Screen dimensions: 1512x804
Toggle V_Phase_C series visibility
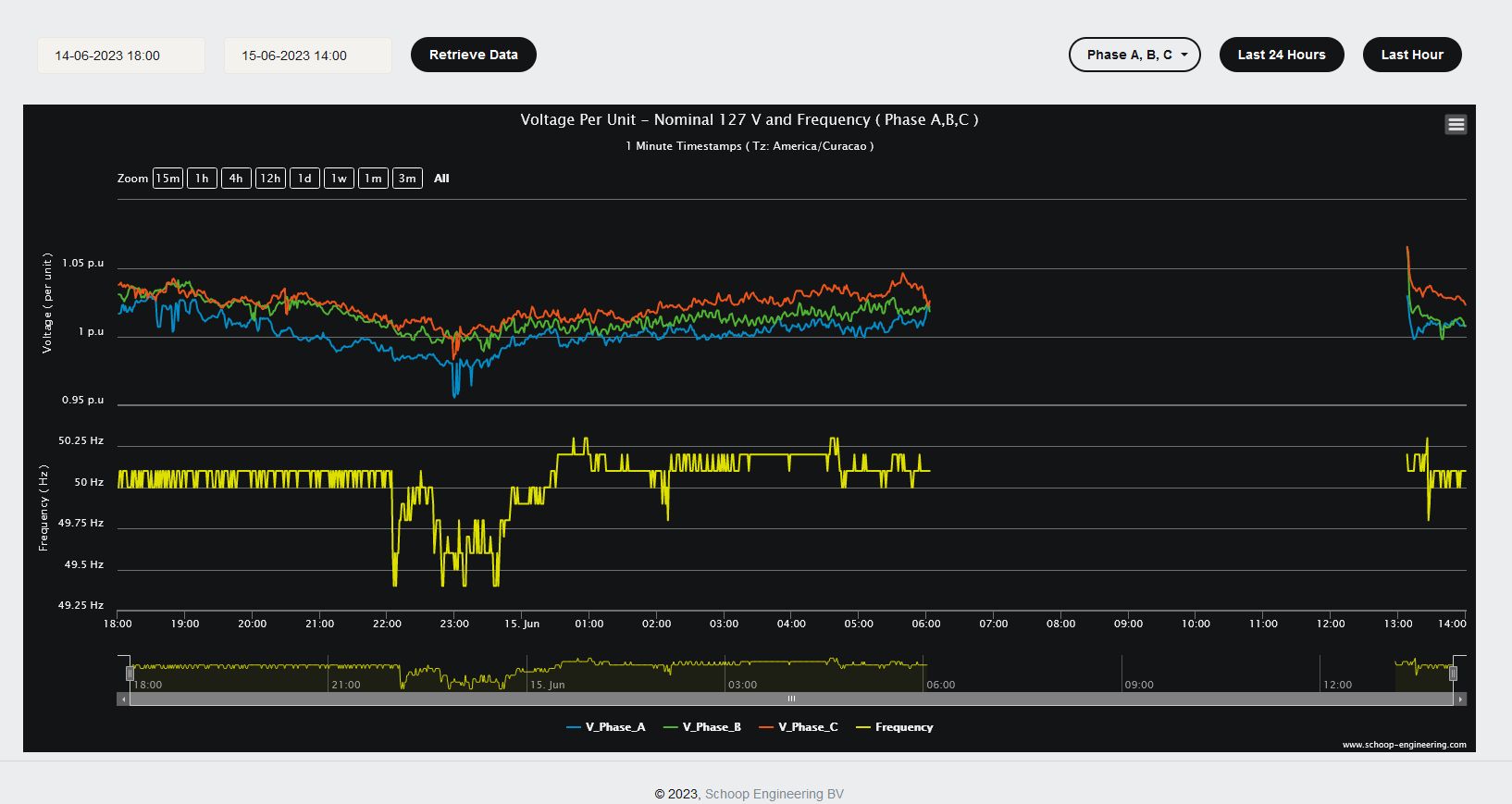point(799,727)
